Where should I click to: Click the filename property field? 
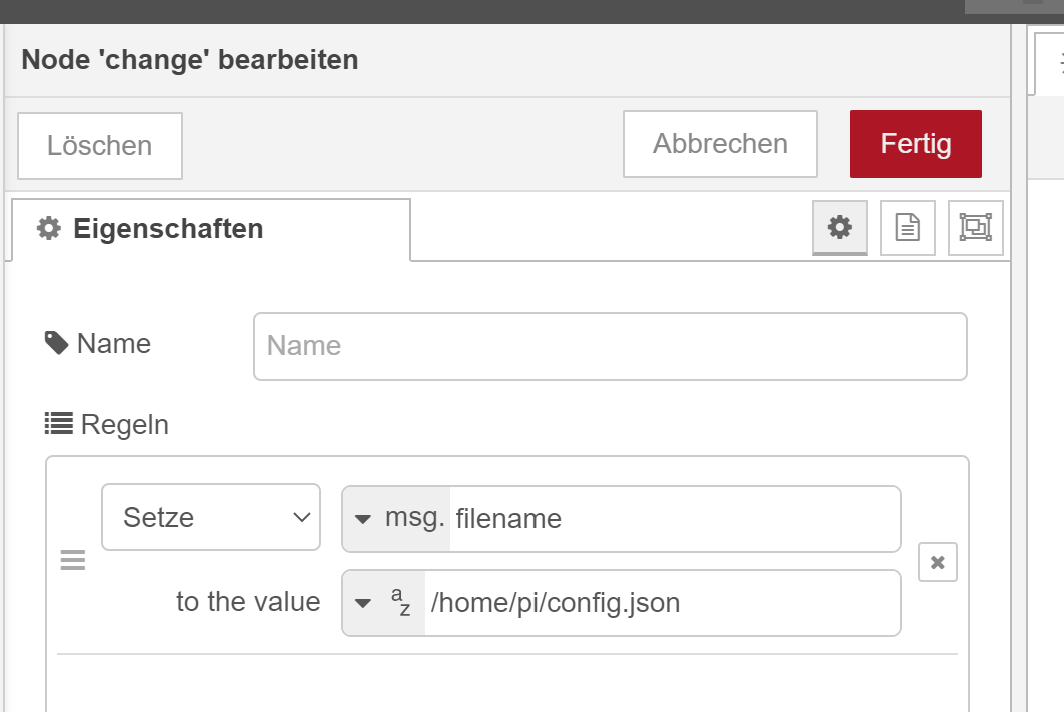click(672, 518)
